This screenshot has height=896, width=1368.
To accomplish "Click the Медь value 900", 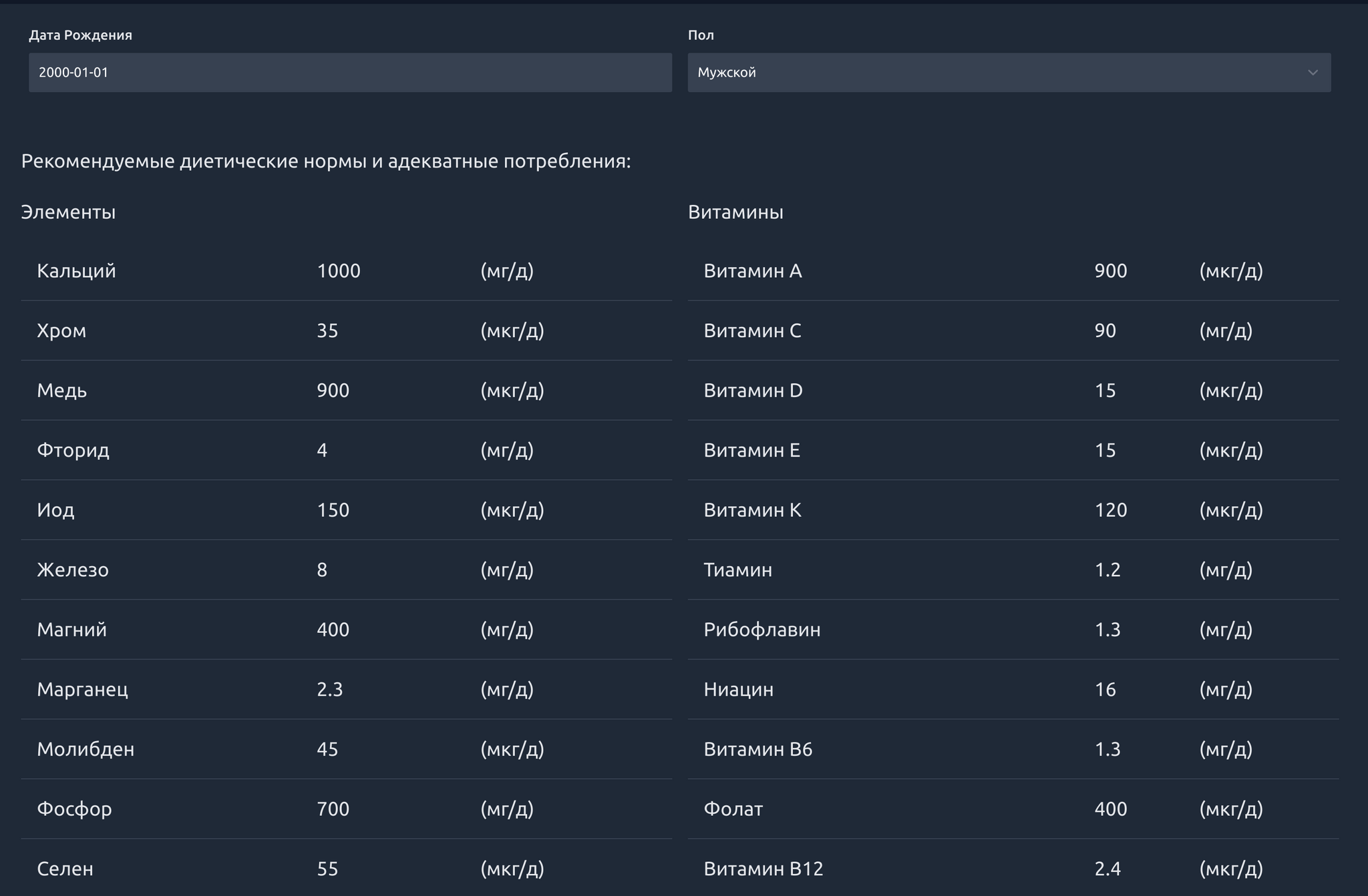I will click(x=333, y=391).
